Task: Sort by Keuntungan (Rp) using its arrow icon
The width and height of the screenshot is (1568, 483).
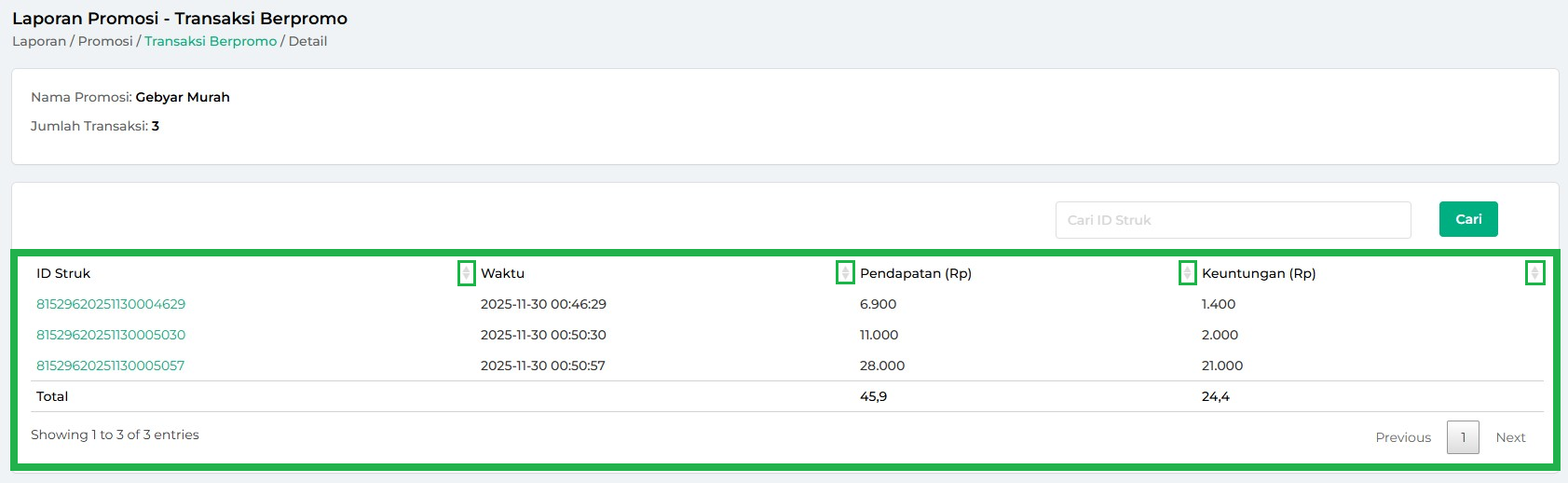Action: [1534, 273]
